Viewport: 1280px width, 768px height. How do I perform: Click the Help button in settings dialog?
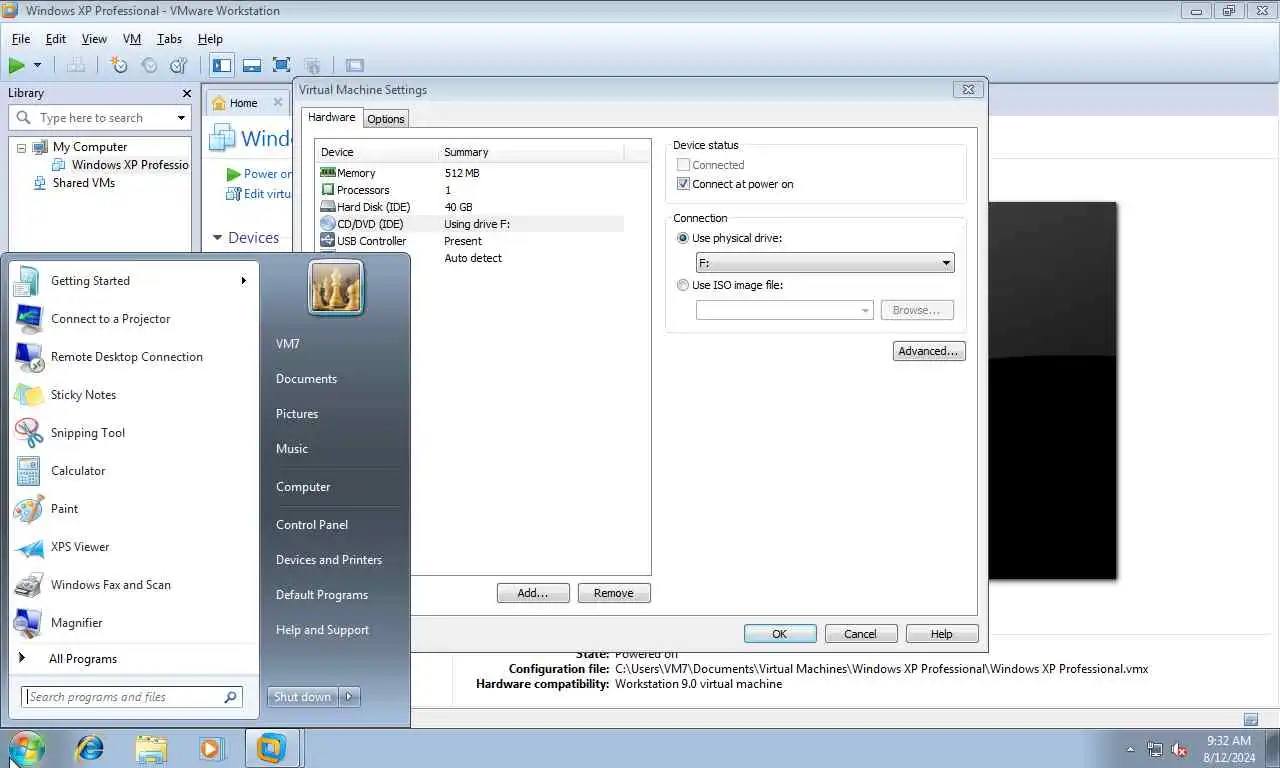[942, 634]
